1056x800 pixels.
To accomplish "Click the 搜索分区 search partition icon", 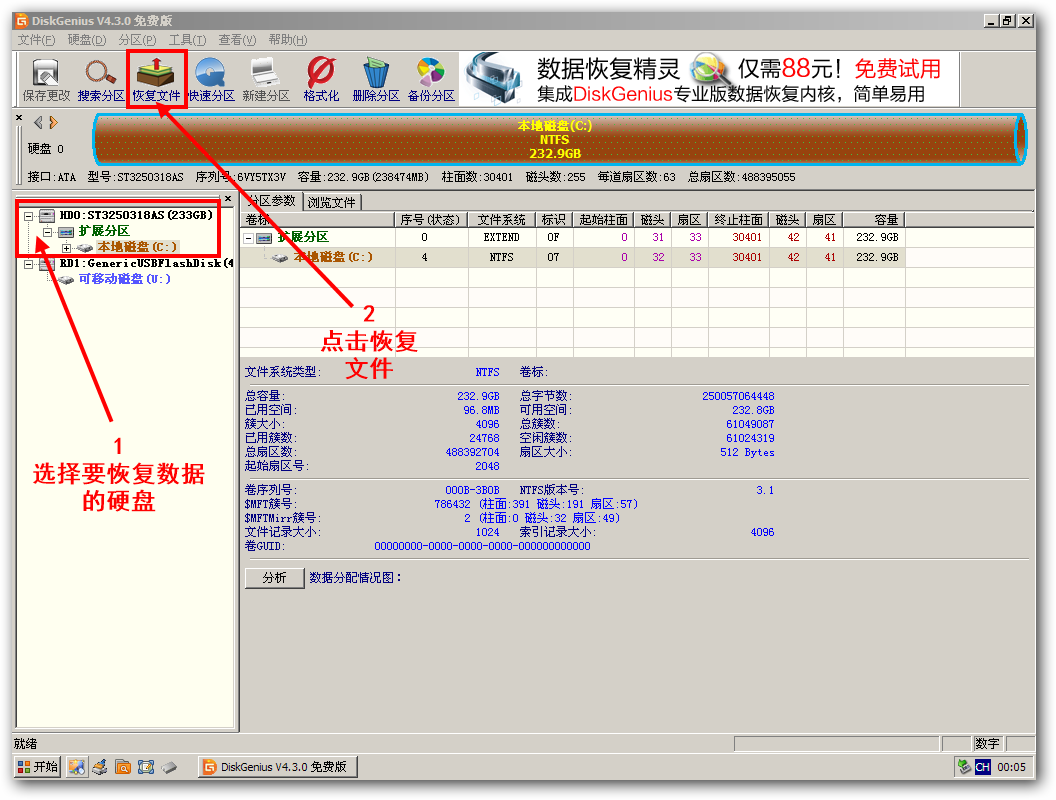I will pos(100,79).
